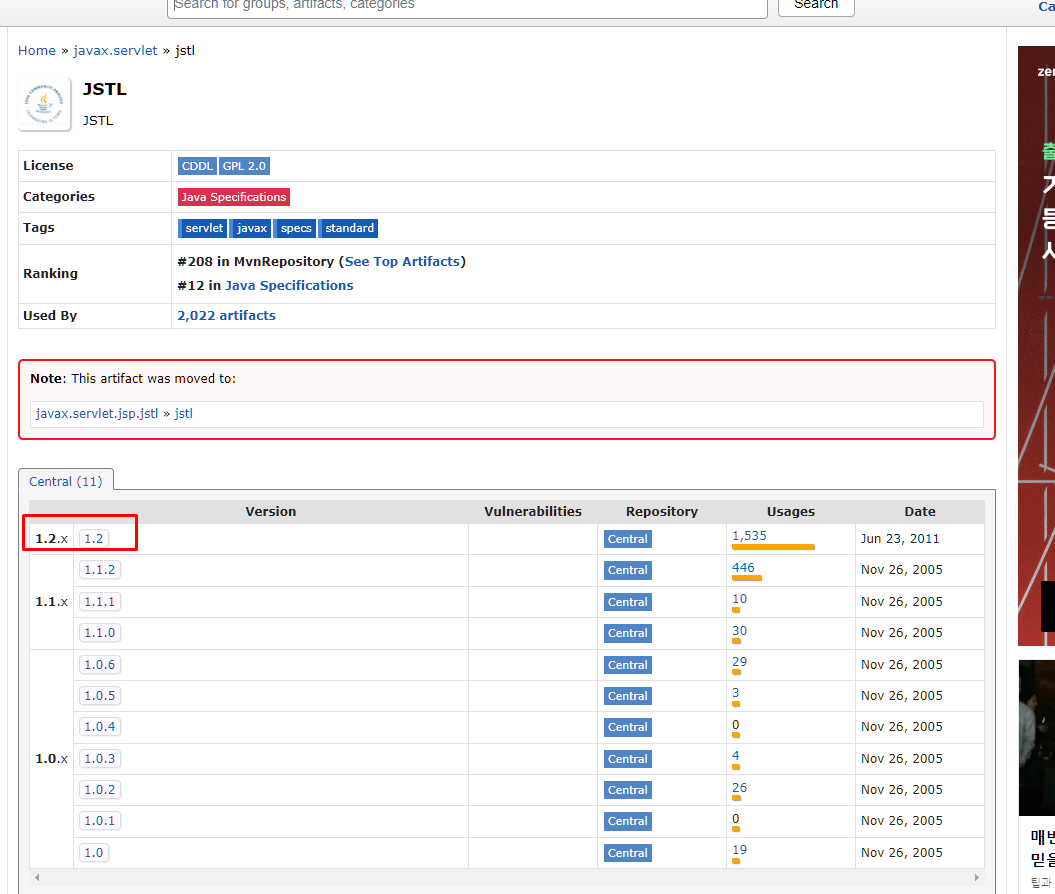Open version 1.0
The width and height of the screenshot is (1055, 894).
94,853
